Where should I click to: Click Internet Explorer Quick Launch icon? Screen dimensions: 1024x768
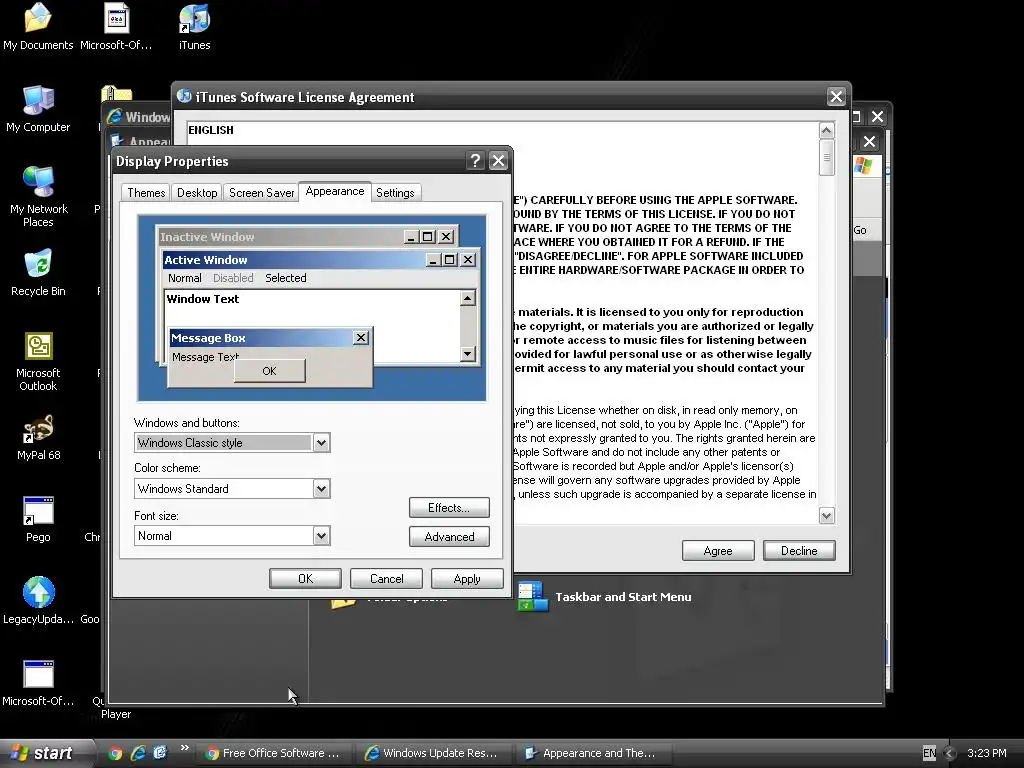pos(138,753)
